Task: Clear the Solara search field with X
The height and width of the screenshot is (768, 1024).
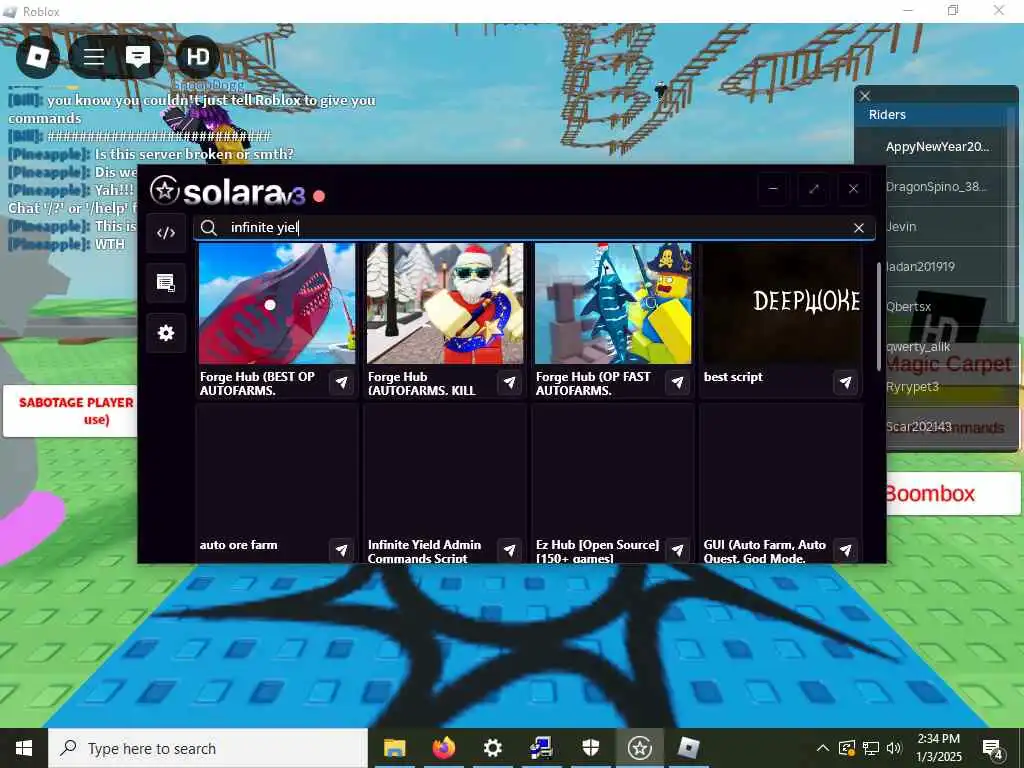Action: tap(859, 227)
